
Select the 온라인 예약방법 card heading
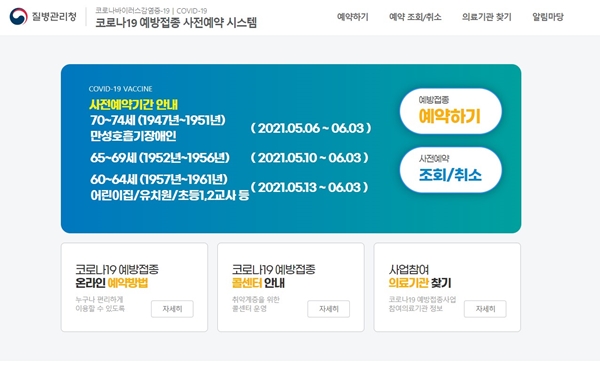(x=117, y=276)
